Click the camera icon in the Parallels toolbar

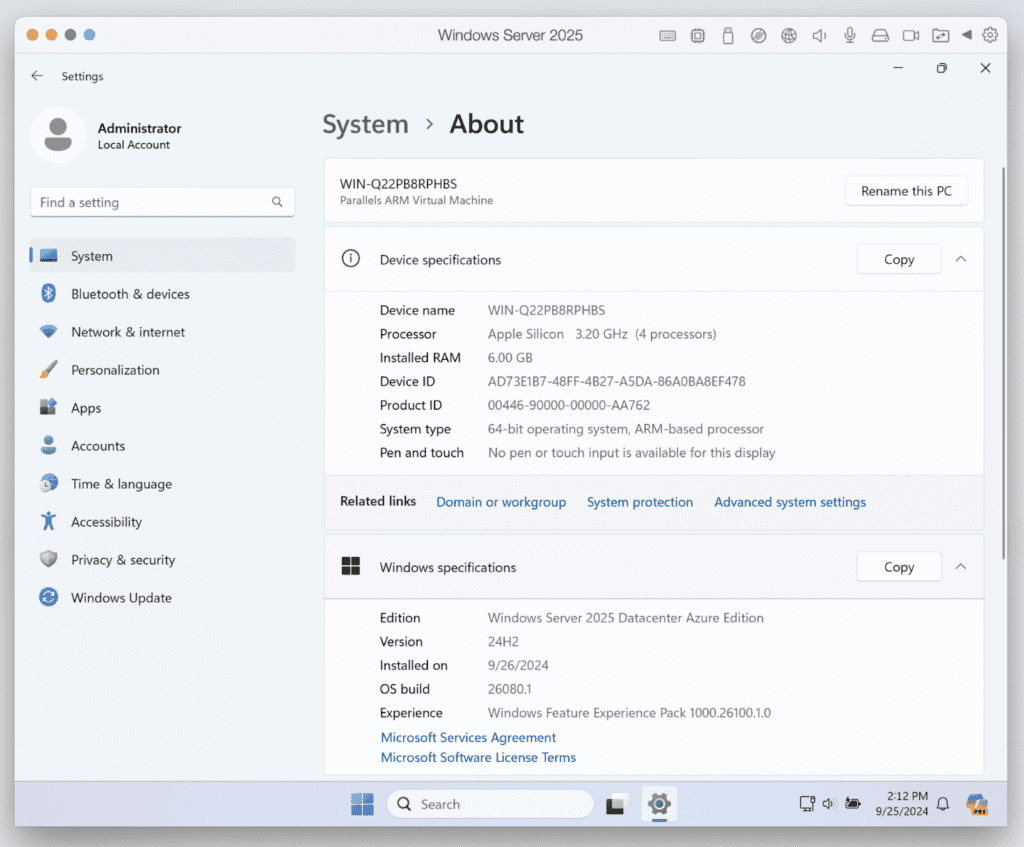910,35
